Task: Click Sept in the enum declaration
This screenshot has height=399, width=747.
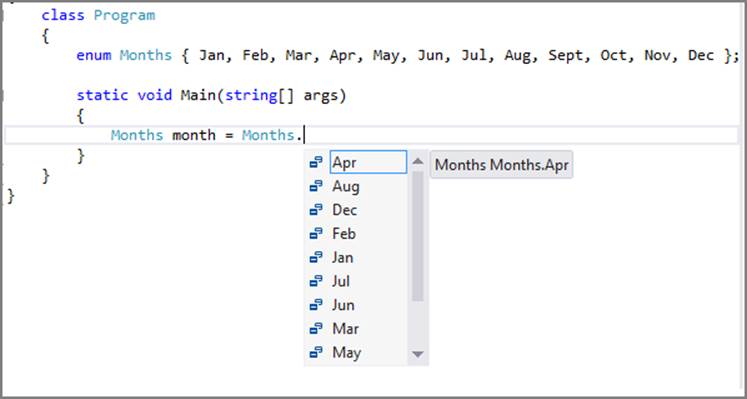Action: [565, 55]
